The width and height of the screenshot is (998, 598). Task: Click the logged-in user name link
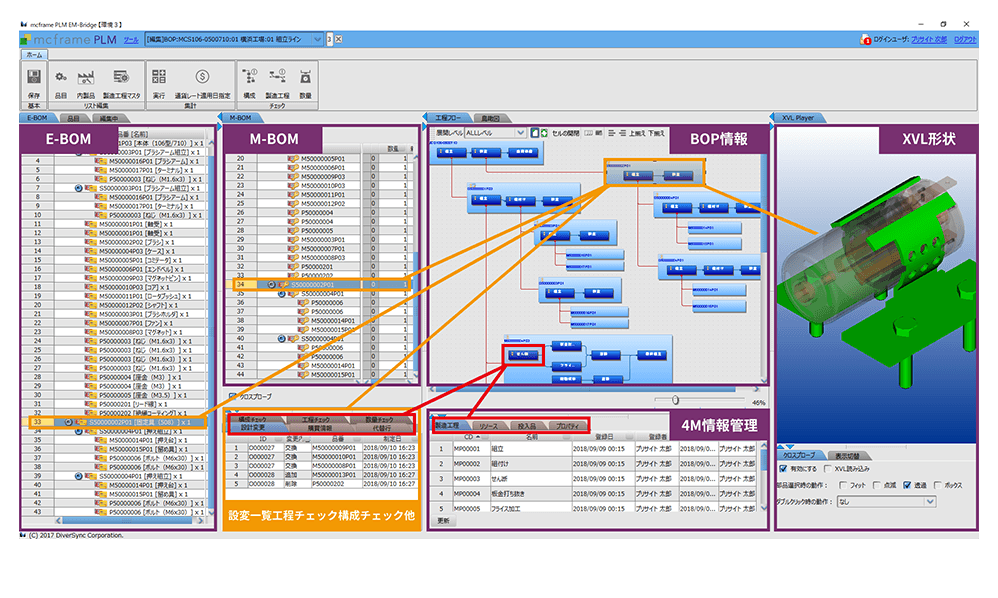pyautogui.click(x=929, y=39)
